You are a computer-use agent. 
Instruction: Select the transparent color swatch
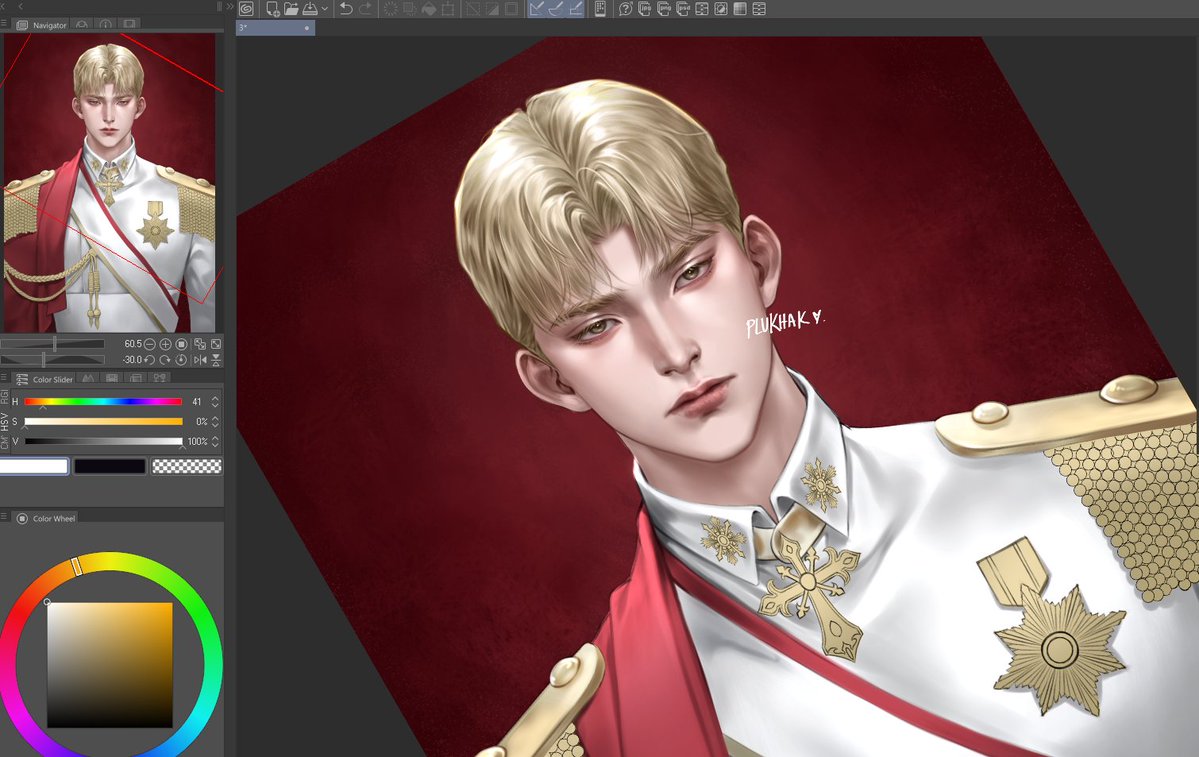pos(187,466)
